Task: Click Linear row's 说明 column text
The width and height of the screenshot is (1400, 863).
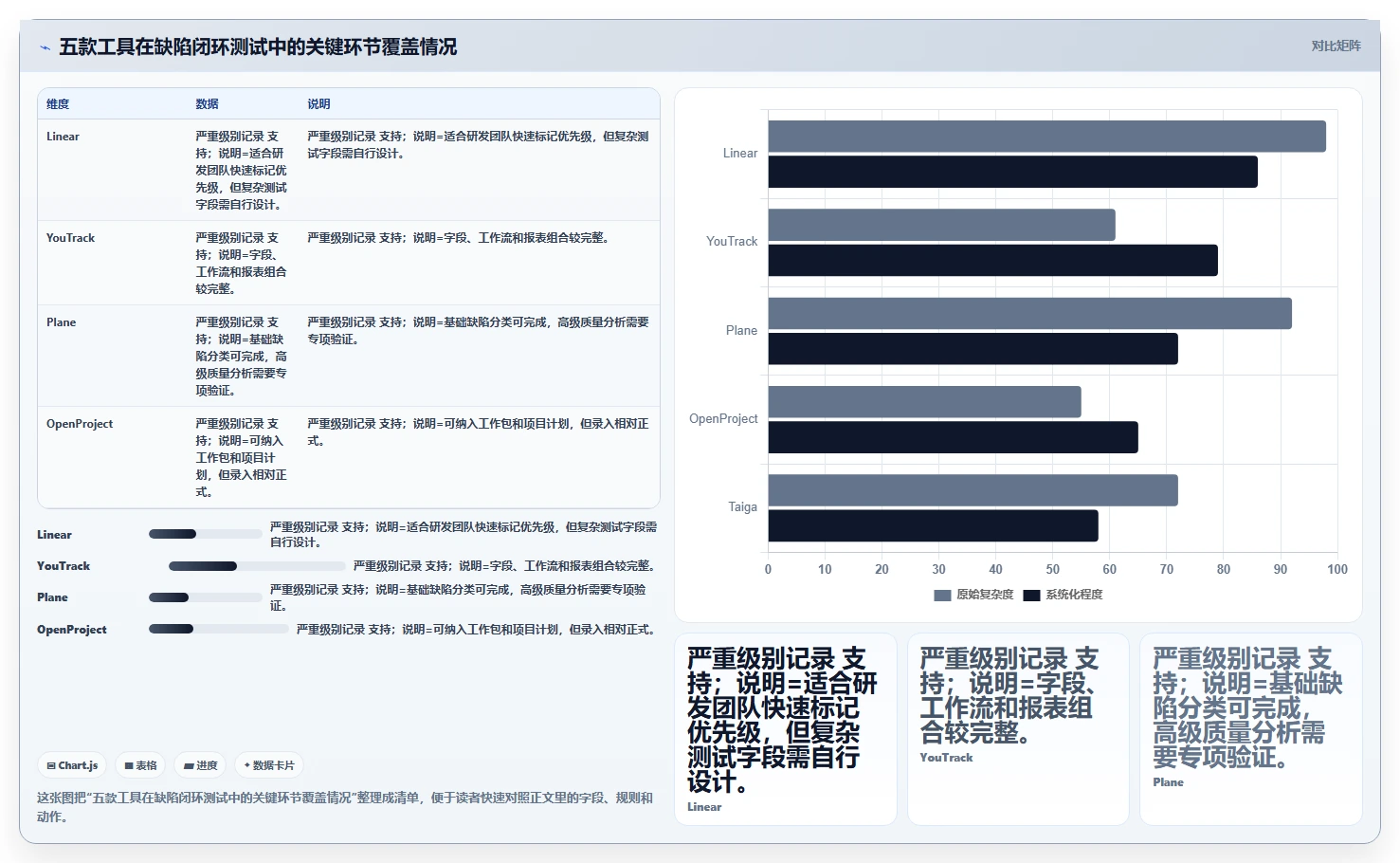Action: tap(478, 145)
